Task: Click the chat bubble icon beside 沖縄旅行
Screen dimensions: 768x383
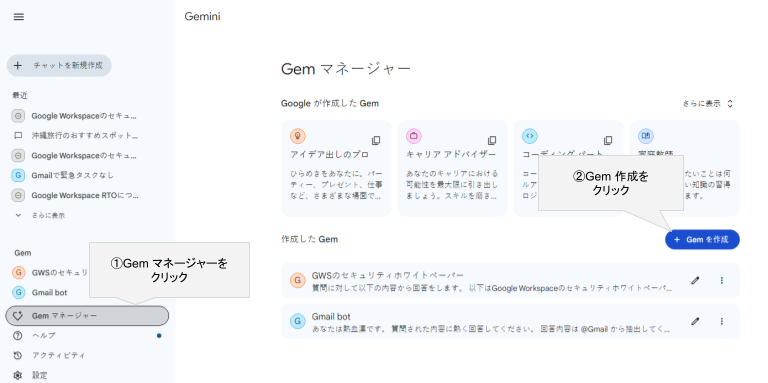Action: coord(18,136)
